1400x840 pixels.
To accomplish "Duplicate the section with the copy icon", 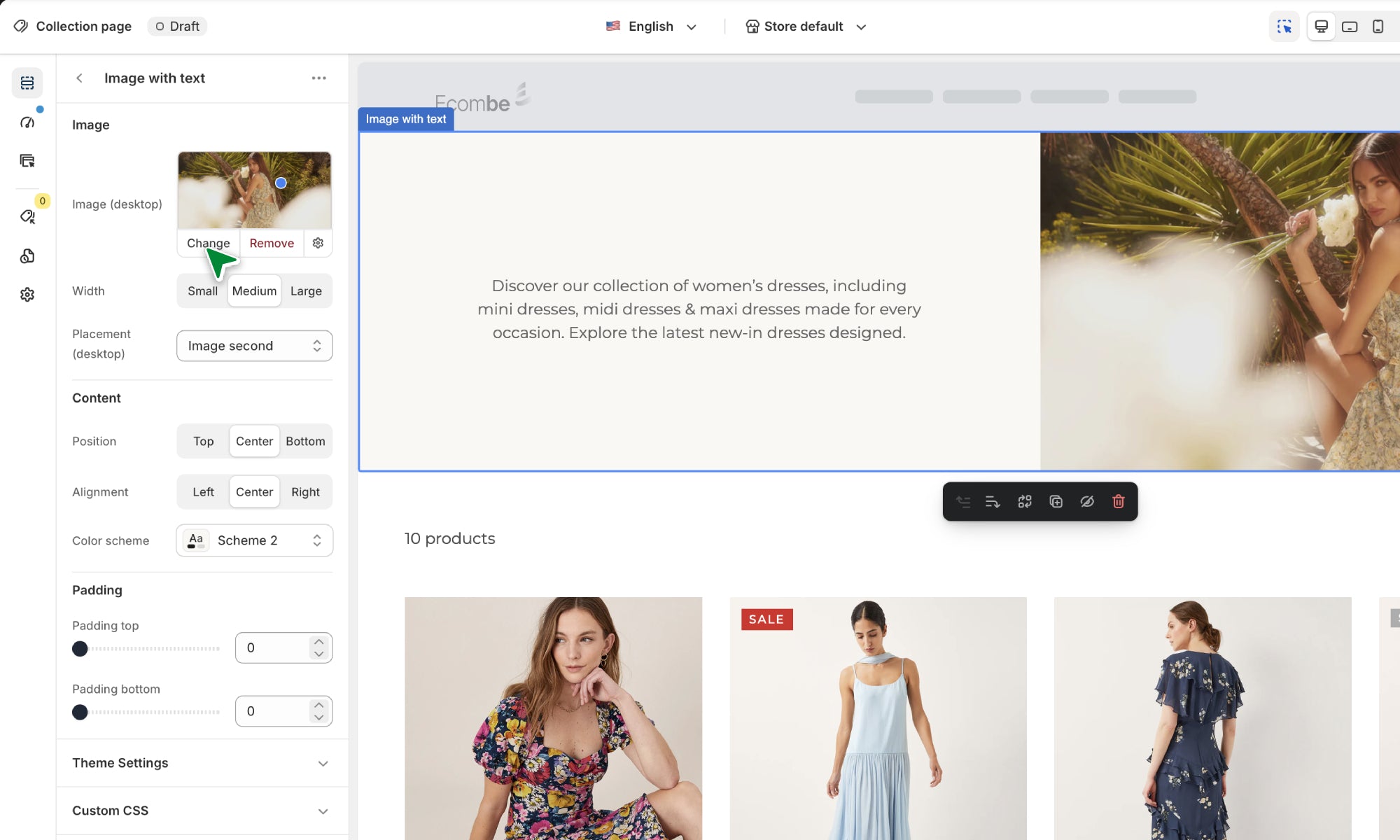I will 1056,501.
